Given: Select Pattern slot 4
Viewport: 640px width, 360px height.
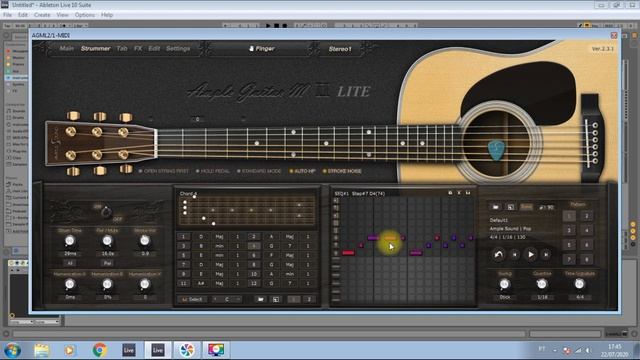Looking at the screenshot, I should (x=587, y=231).
